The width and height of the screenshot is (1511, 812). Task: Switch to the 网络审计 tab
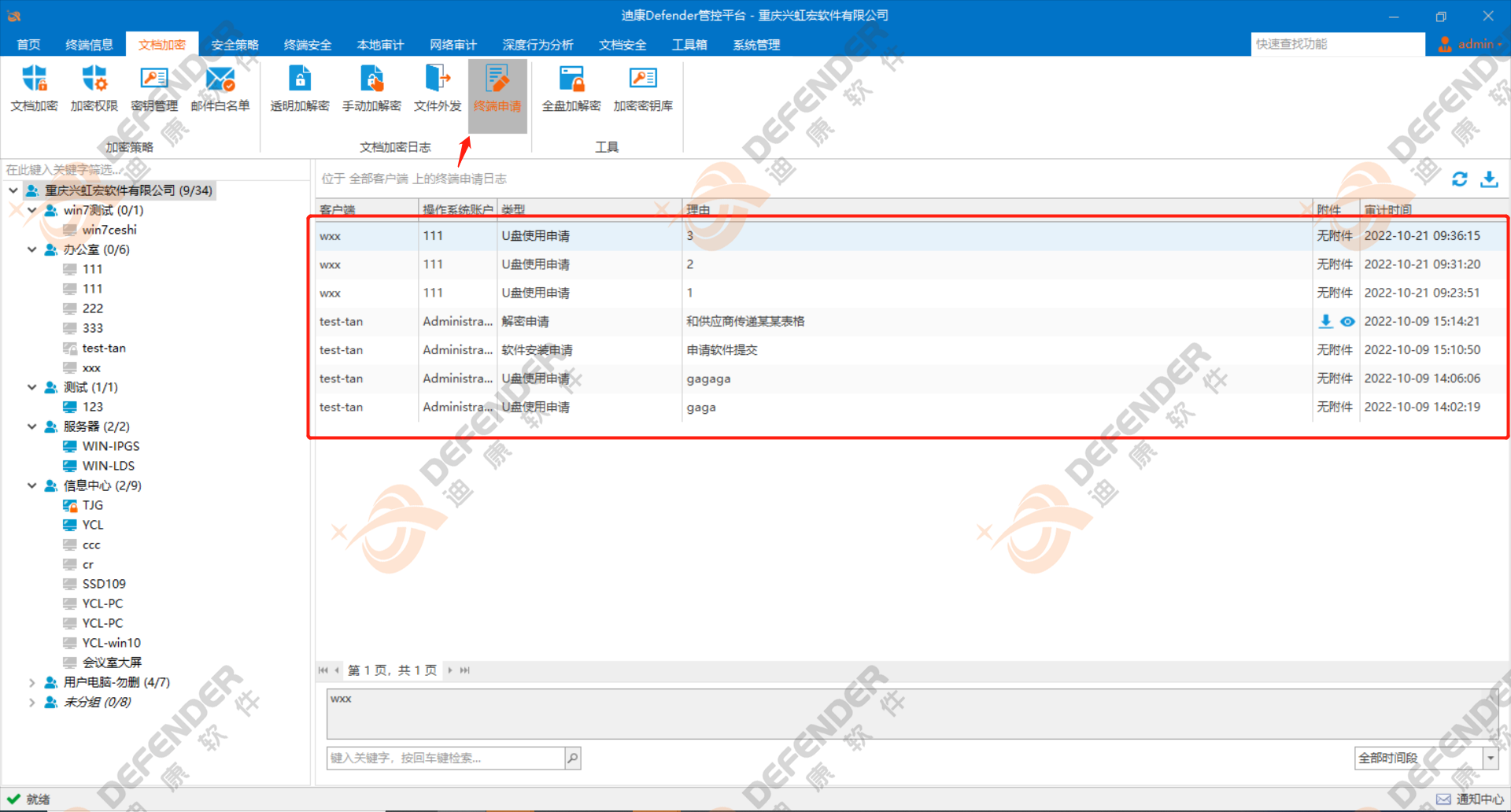(453, 45)
